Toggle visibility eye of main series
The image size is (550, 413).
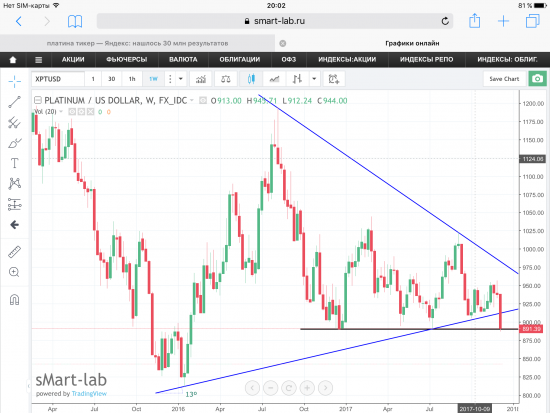(x=203, y=100)
